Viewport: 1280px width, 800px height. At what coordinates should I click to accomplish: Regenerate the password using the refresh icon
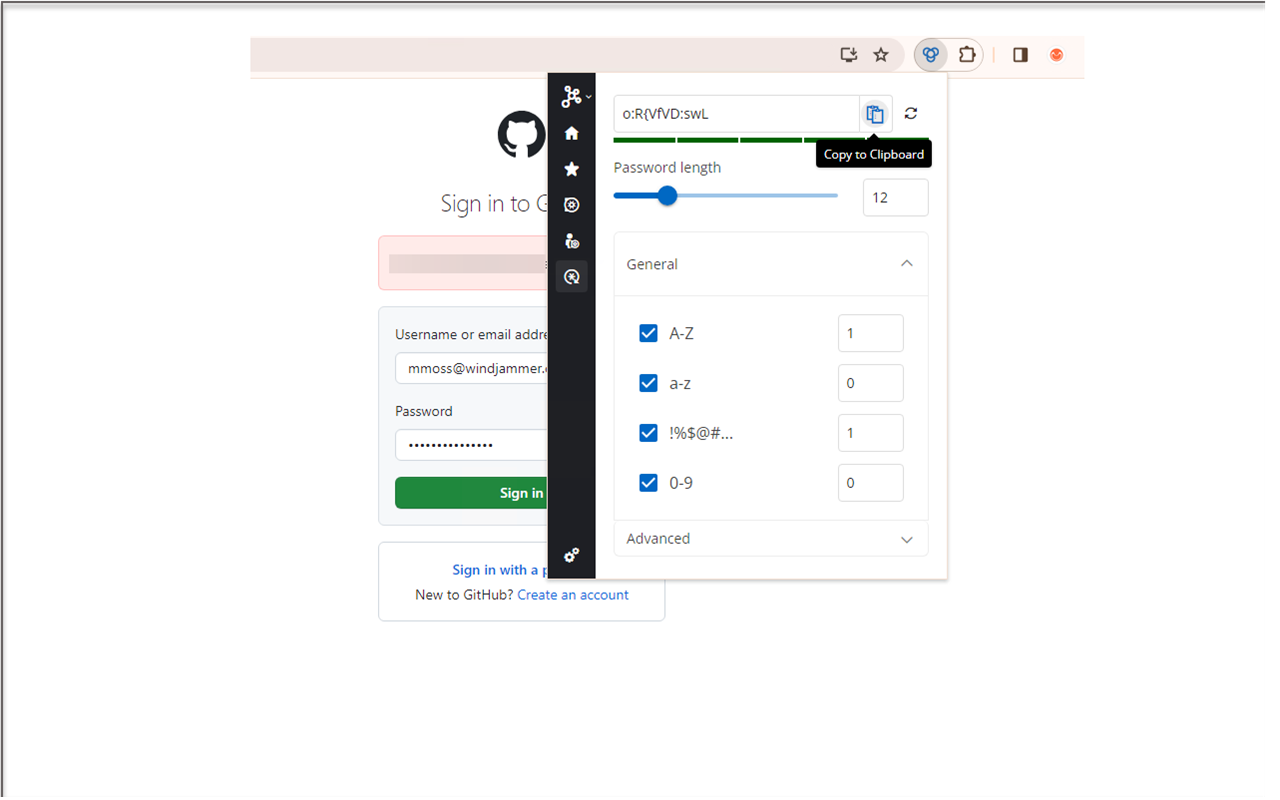click(x=910, y=113)
